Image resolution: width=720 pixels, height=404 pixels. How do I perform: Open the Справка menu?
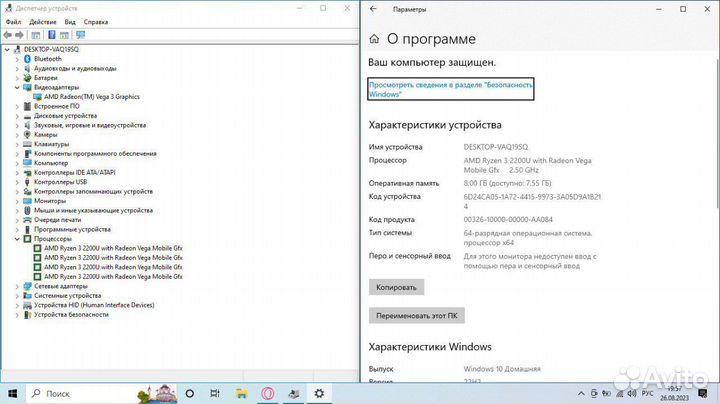pos(96,22)
